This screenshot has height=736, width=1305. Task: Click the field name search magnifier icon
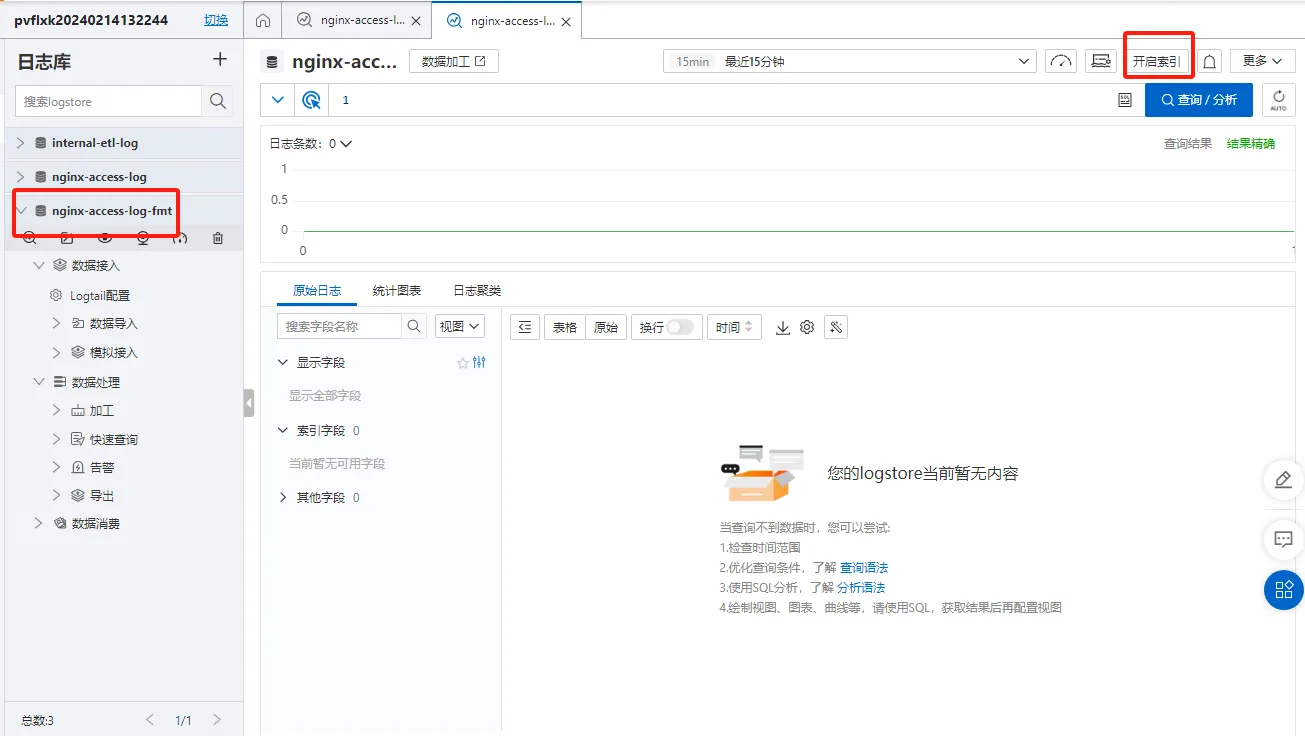(x=414, y=326)
